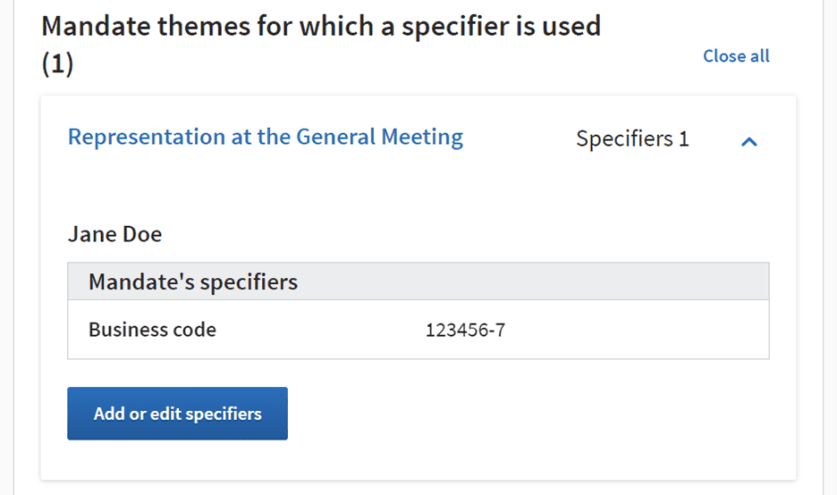Click the Mandate's specifiers table header text
The width and height of the screenshot is (837, 495).
coord(193,282)
